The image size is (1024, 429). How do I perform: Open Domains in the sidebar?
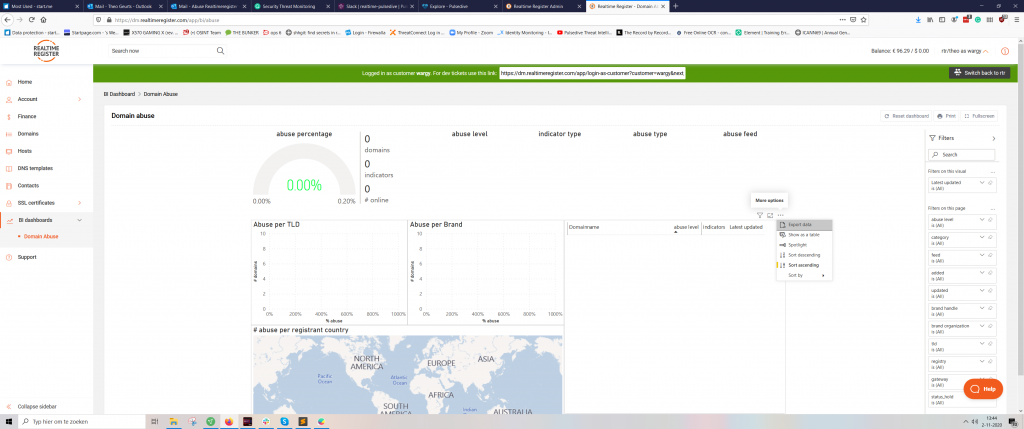27,134
